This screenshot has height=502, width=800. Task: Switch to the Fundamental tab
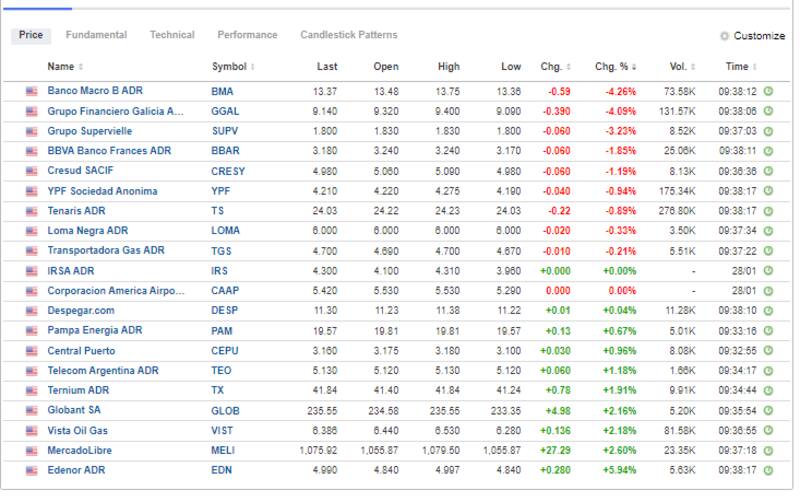point(96,35)
